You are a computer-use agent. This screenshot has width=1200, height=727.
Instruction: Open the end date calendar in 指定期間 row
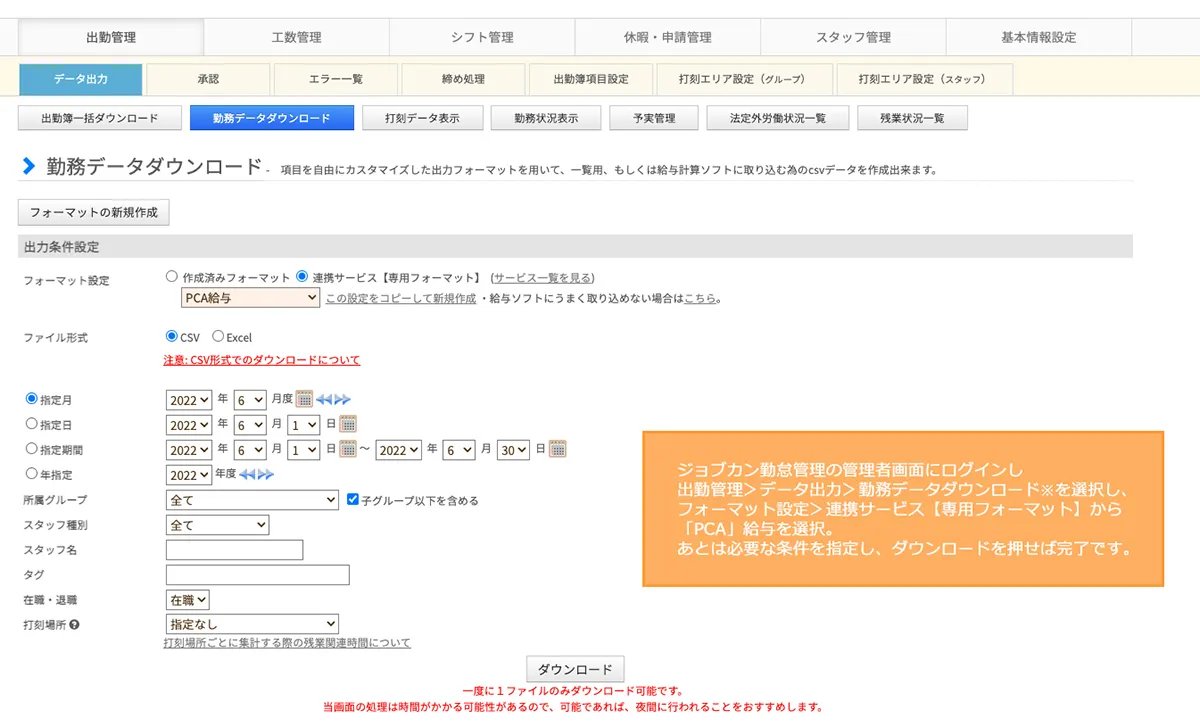(x=558, y=449)
